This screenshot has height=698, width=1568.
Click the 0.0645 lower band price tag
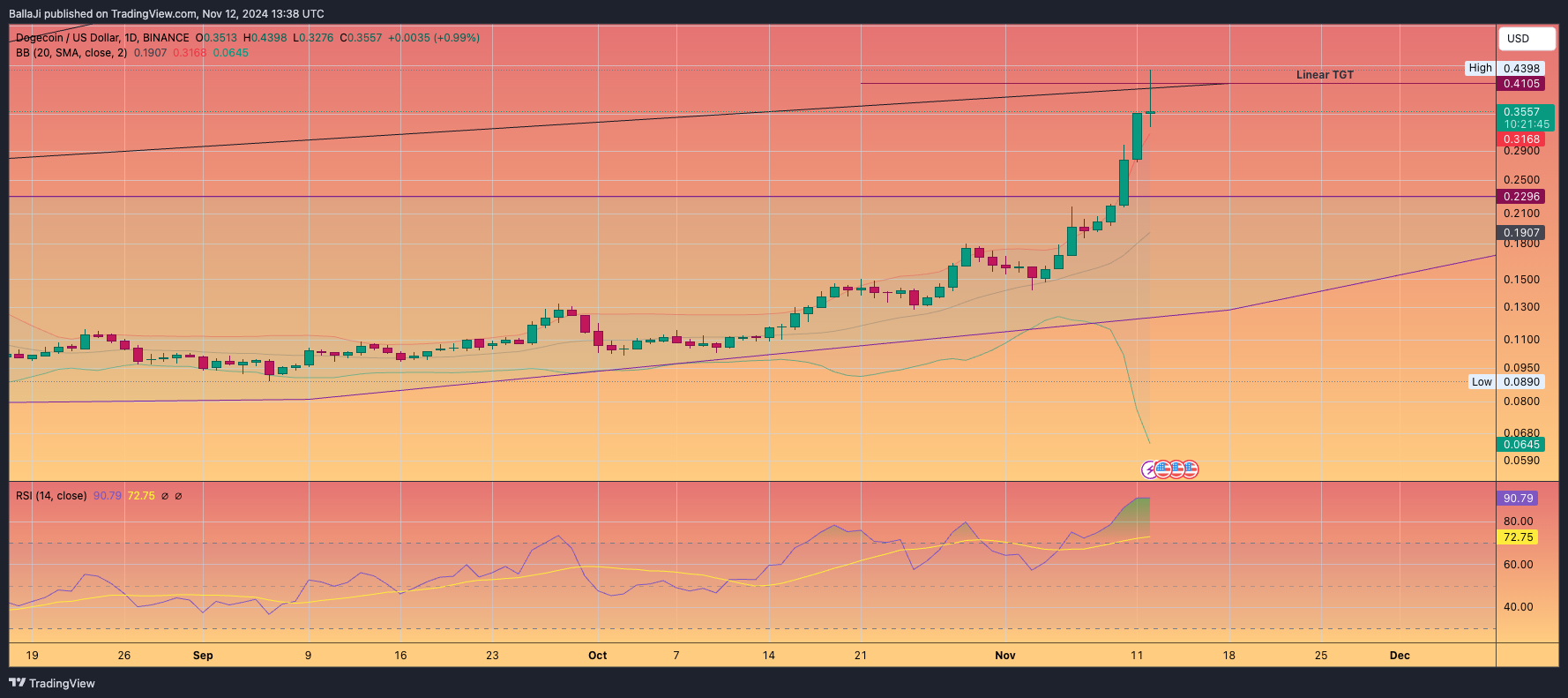[x=1521, y=445]
